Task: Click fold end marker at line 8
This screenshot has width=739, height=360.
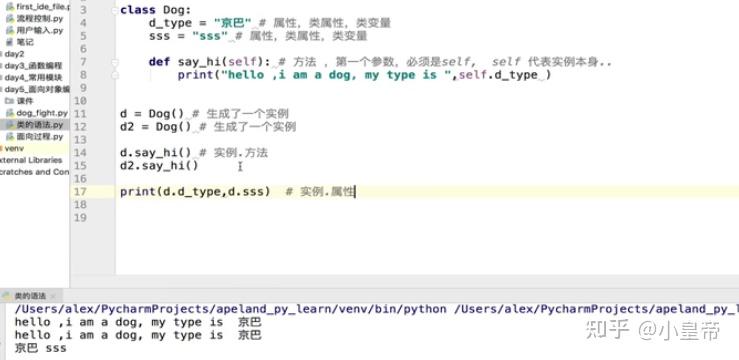Action: click(x=115, y=75)
